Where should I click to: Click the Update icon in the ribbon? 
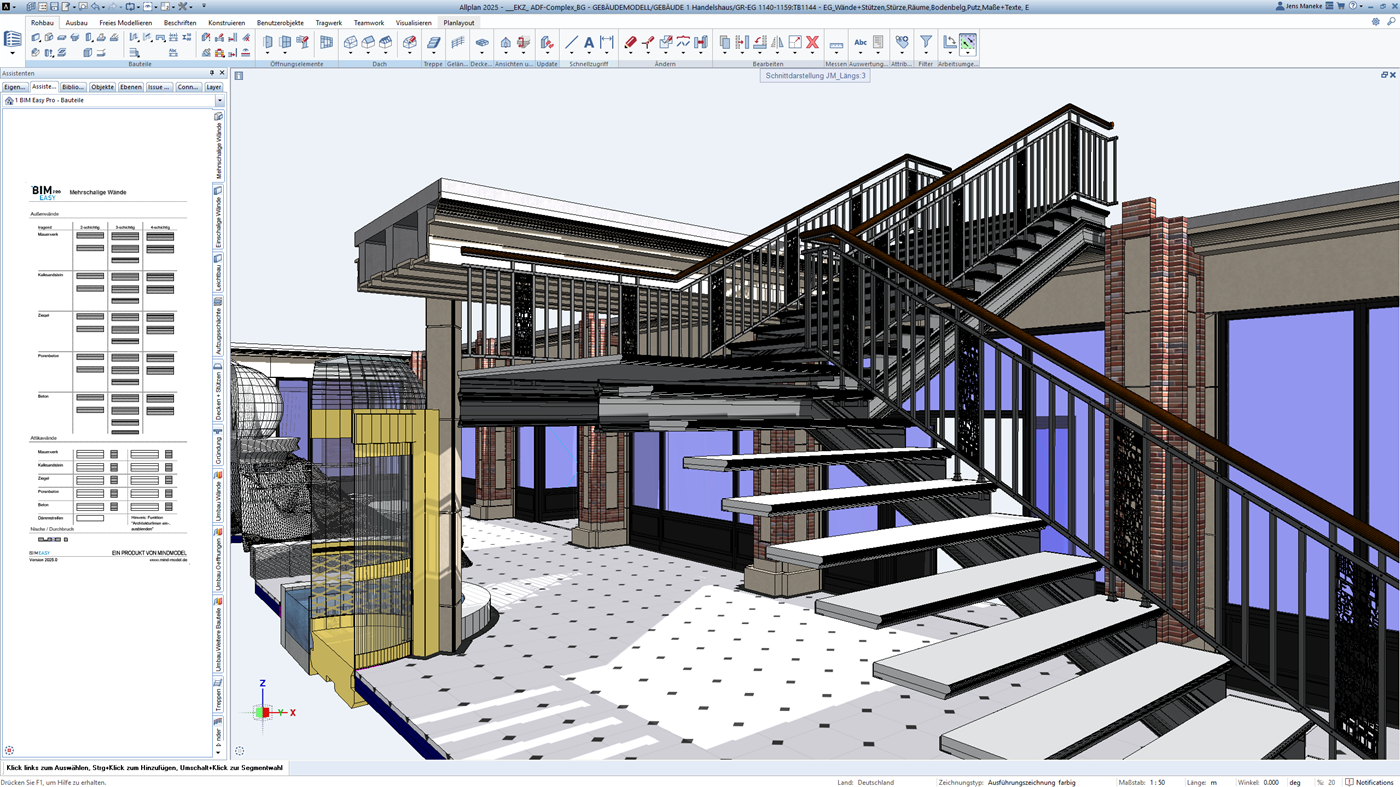point(547,43)
